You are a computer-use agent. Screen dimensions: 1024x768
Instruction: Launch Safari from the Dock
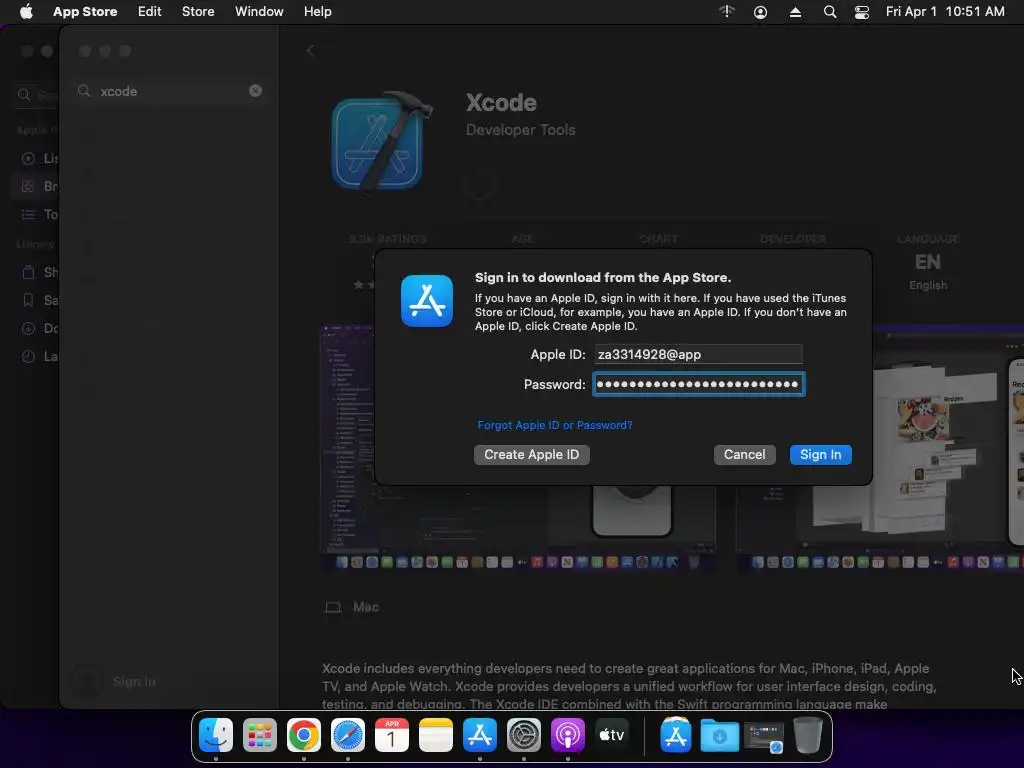tap(347, 735)
